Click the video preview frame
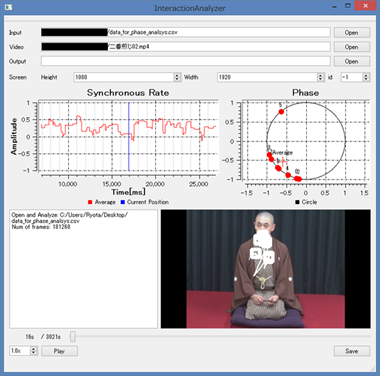Screen dimensions: 380x376 click(266, 269)
